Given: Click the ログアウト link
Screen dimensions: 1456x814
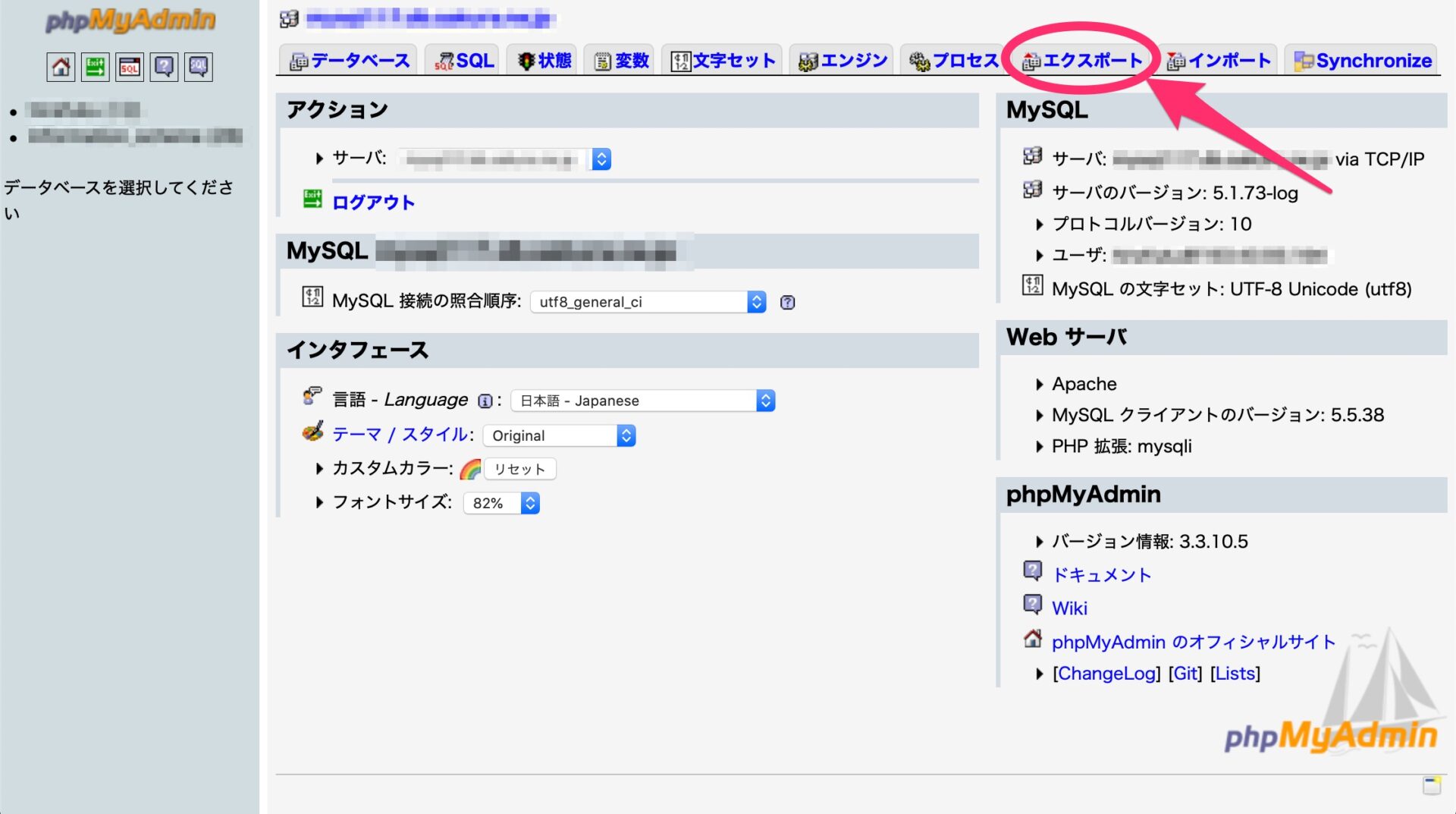Looking at the screenshot, I should pyautogui.click(x=373, y=203).
